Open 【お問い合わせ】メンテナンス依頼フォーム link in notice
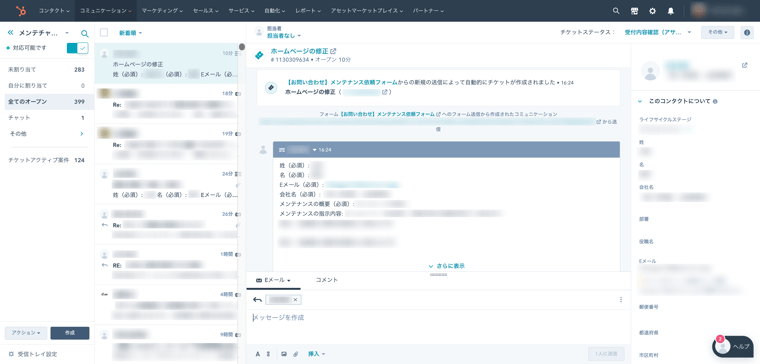760x364 pixels. tap(342, 82)
